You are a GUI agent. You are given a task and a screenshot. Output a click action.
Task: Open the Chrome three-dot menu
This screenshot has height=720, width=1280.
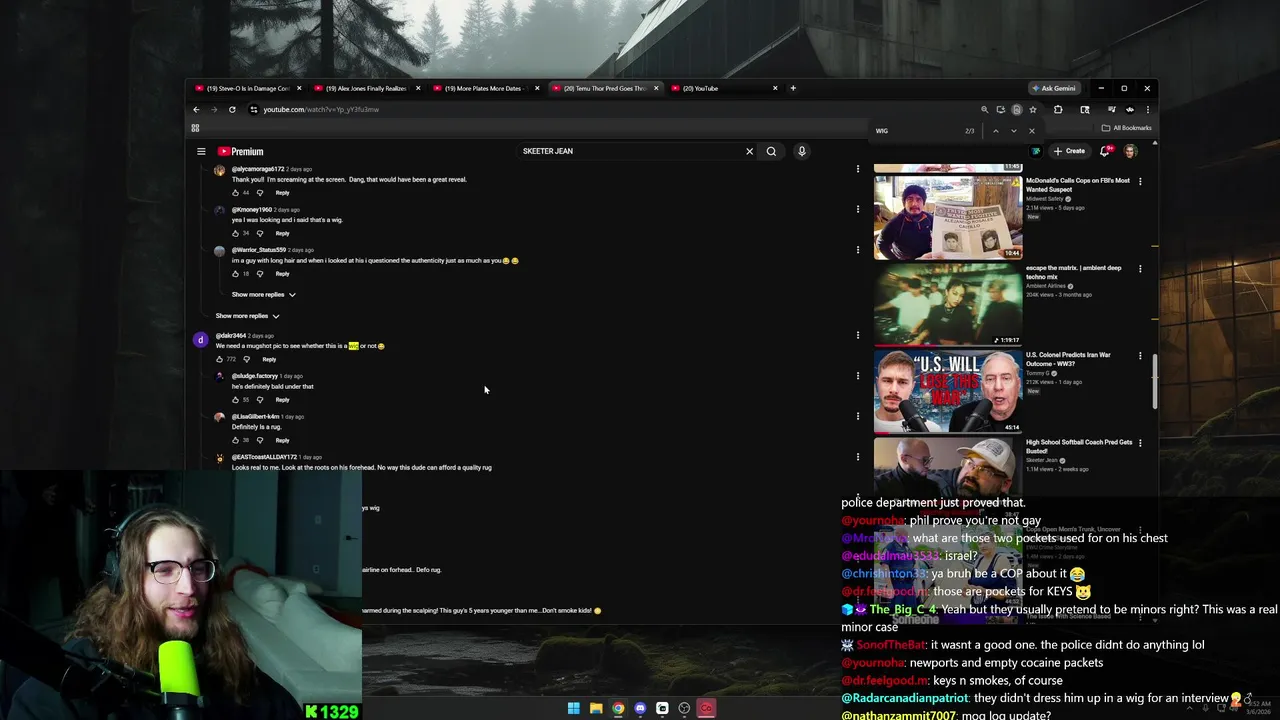pos(1147,109)
